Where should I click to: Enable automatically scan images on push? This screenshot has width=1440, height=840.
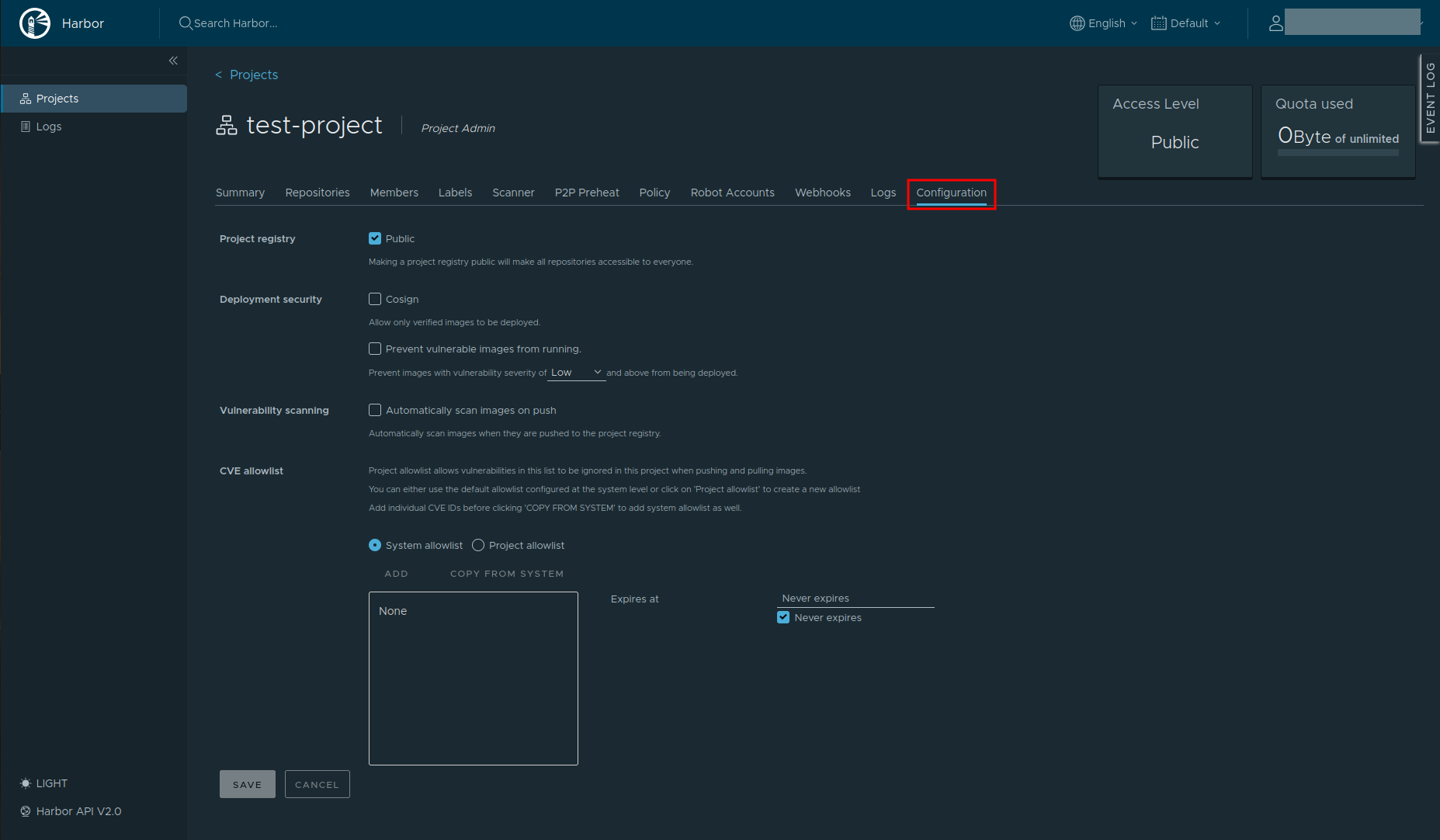point(375,410)
